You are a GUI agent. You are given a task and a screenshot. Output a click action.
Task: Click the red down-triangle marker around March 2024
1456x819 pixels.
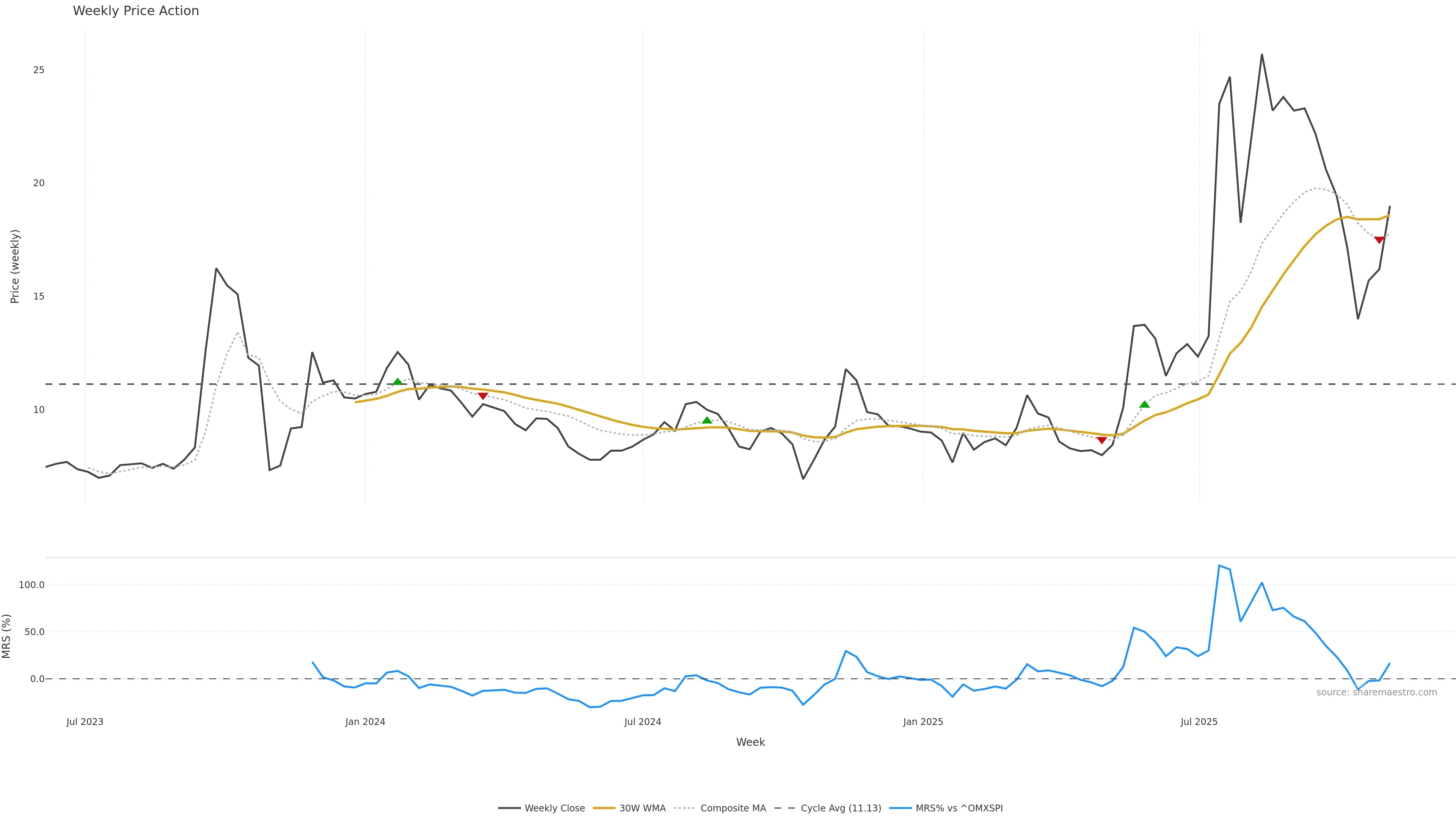pos(483,395)
